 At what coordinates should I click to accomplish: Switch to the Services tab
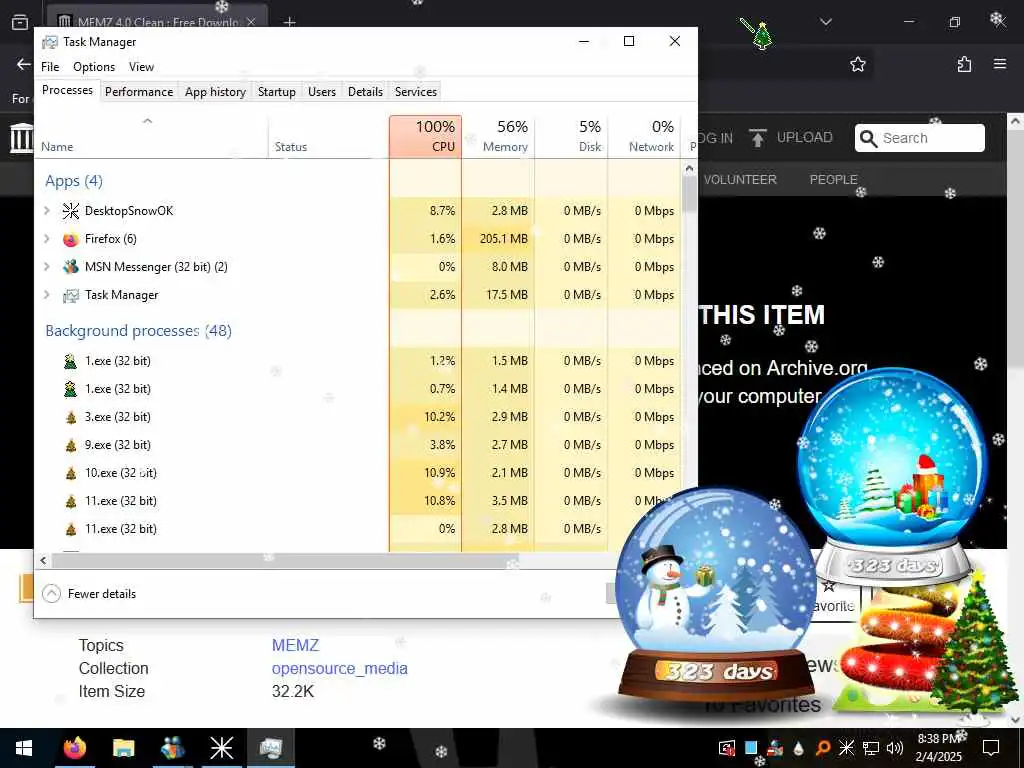[x=415, y=91]
